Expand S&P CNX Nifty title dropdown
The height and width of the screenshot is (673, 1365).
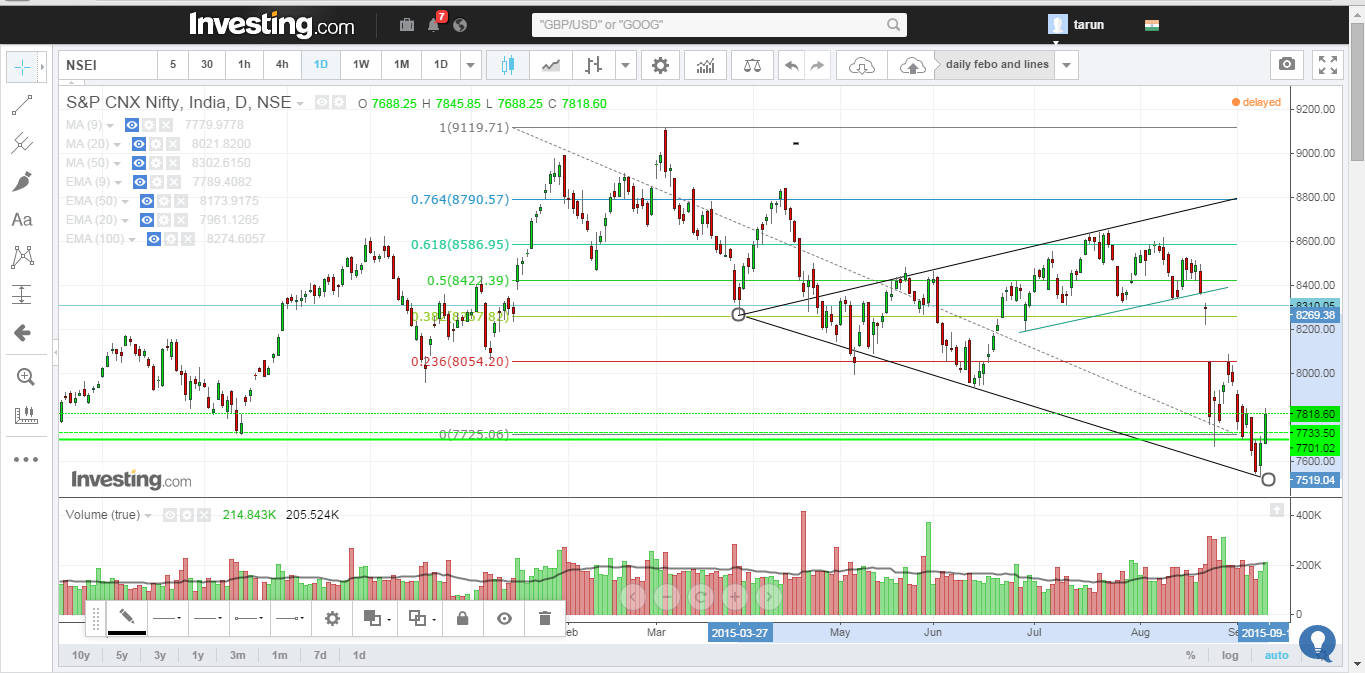tap(300, 103)
